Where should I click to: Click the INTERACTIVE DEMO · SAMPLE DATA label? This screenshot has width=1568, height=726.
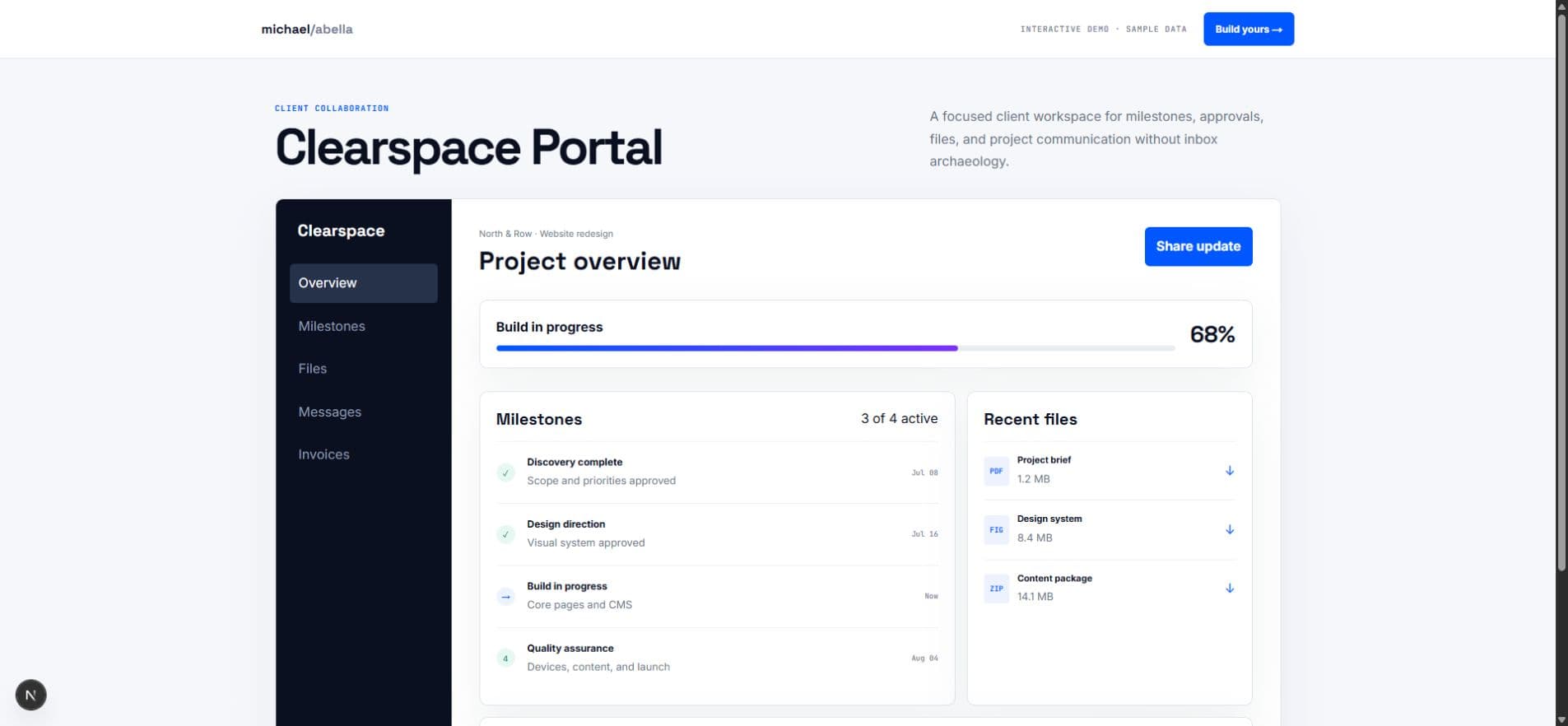(x=1103, y=29)
